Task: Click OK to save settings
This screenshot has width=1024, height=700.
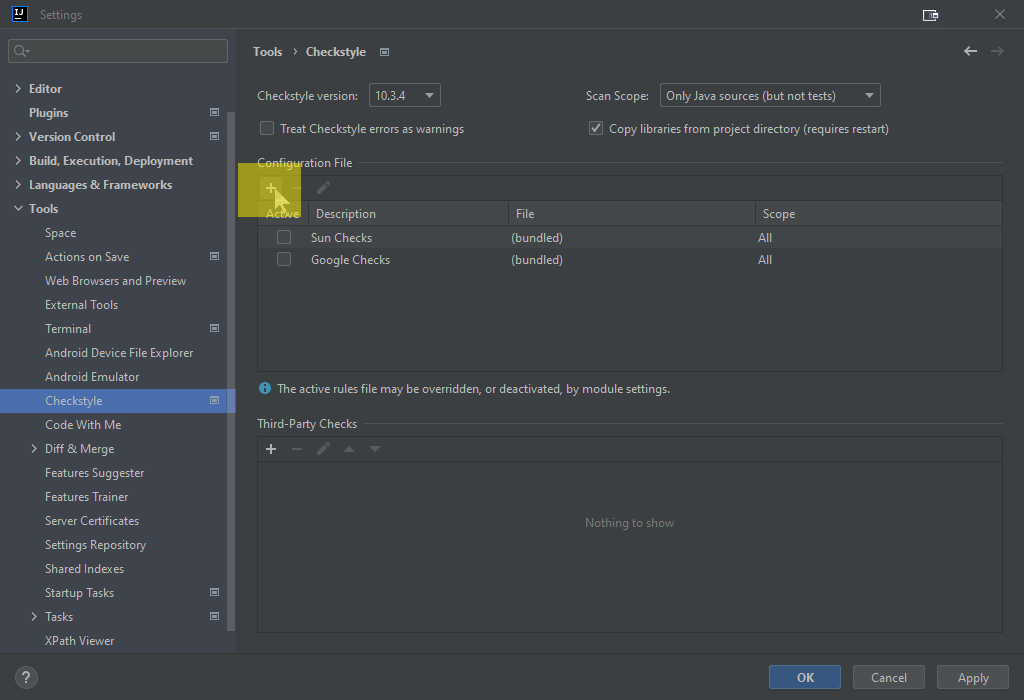Action: click(x=805, y=677)
